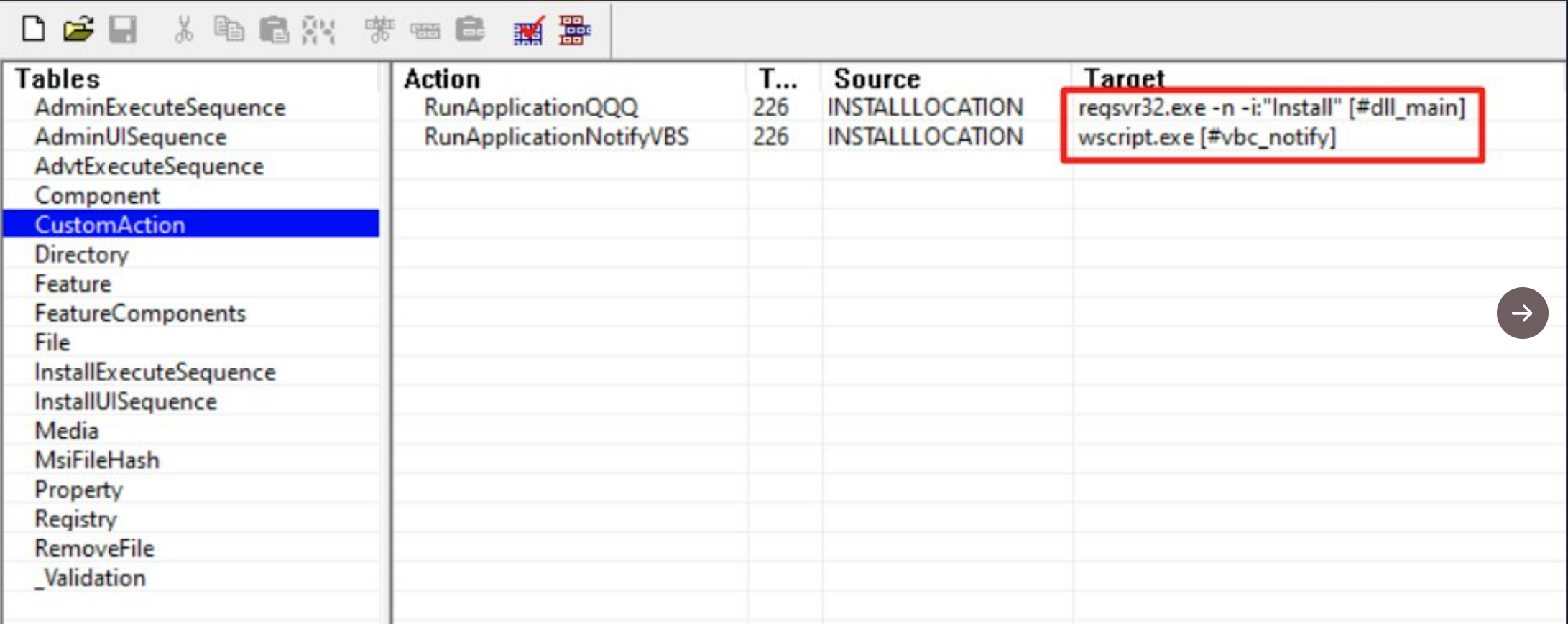Click the red-blue tables icon in toolbar
The width and height of the screenshot is (1568, 624).
574,30
